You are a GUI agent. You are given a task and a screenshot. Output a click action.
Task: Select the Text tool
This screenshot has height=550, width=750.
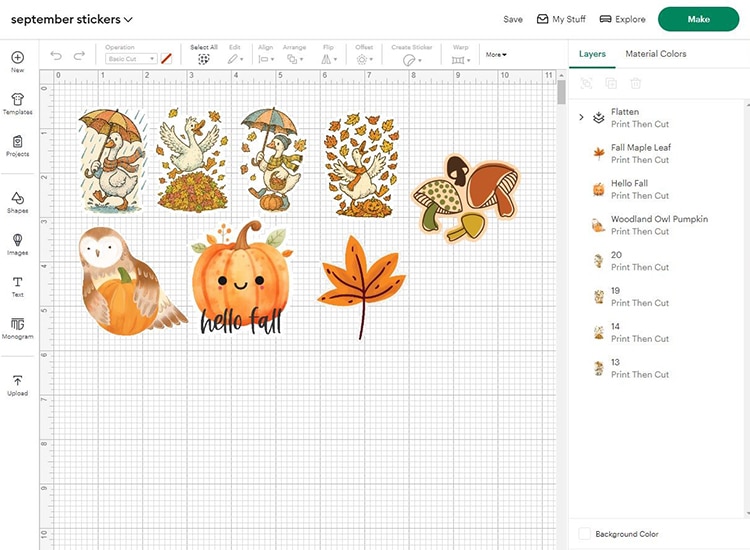(x=17, y=286)
